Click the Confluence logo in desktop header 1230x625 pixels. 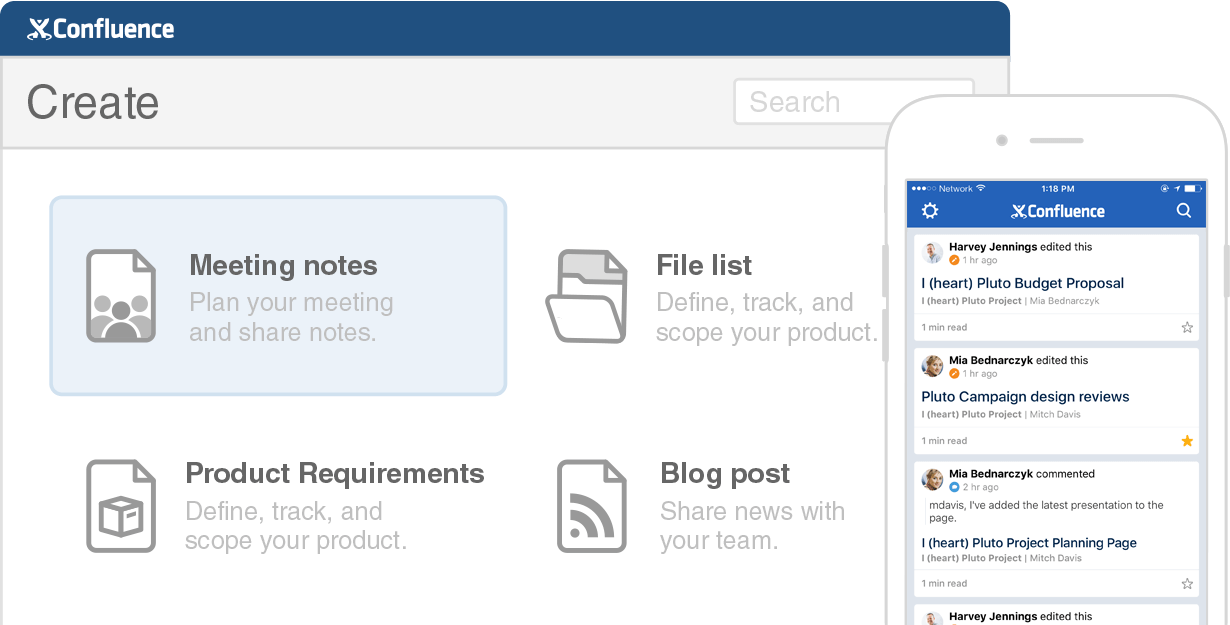point(101,29)
